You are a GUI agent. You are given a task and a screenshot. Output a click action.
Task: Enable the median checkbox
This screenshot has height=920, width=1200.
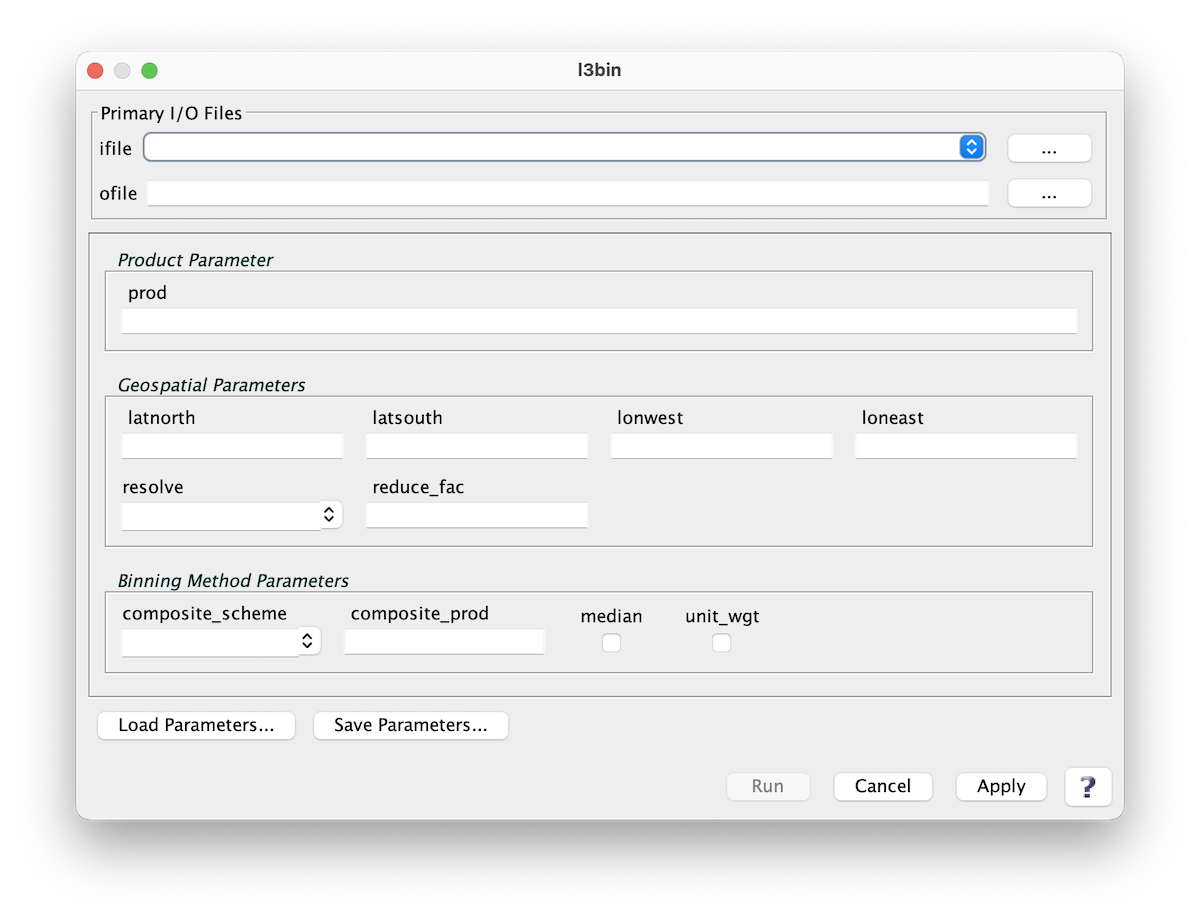[x=611, y=643]
